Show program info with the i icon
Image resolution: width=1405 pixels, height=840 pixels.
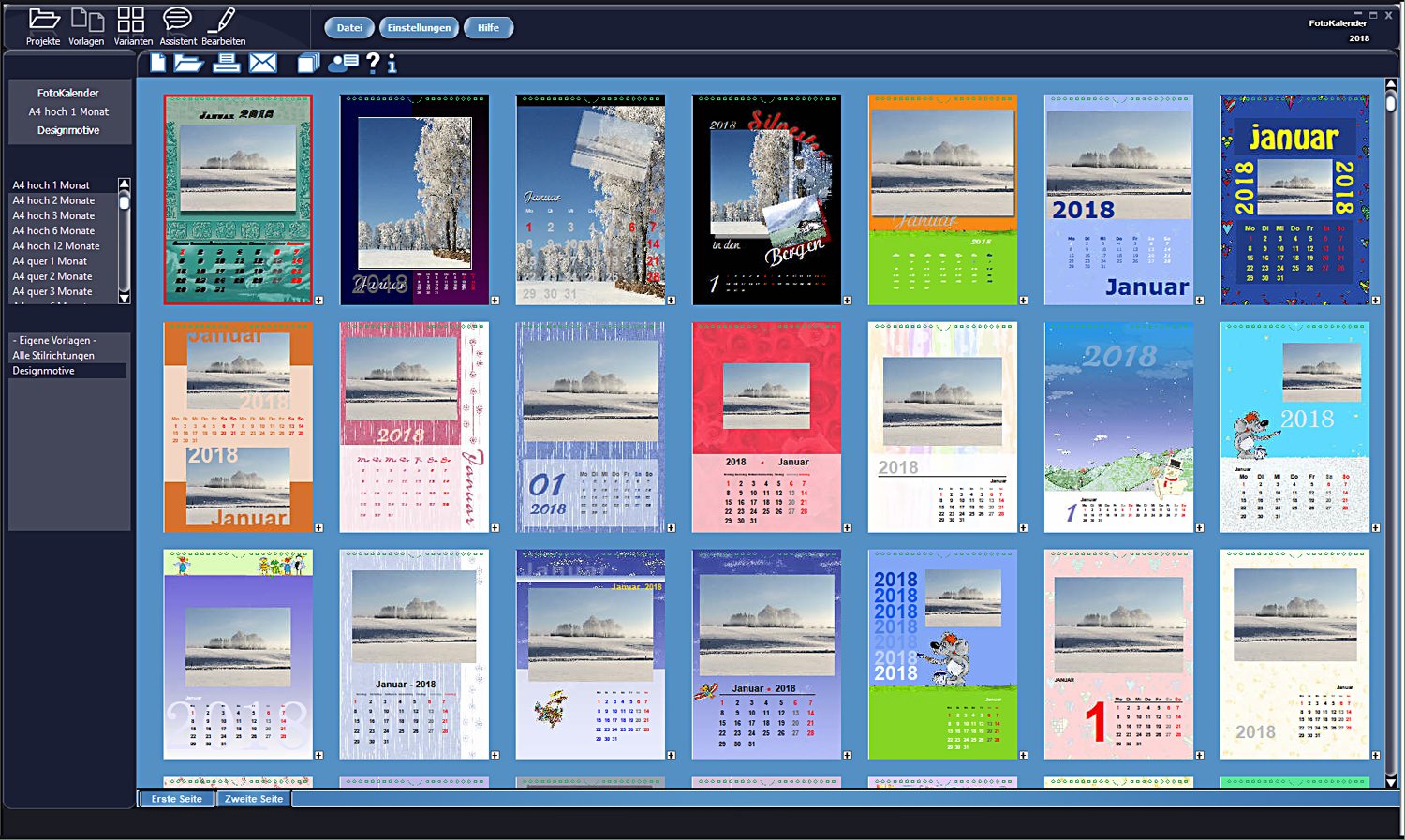[x=392, y=63]
